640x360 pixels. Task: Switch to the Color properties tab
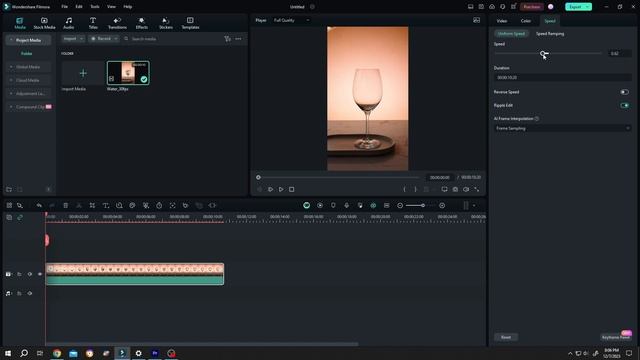coord(526,21)
